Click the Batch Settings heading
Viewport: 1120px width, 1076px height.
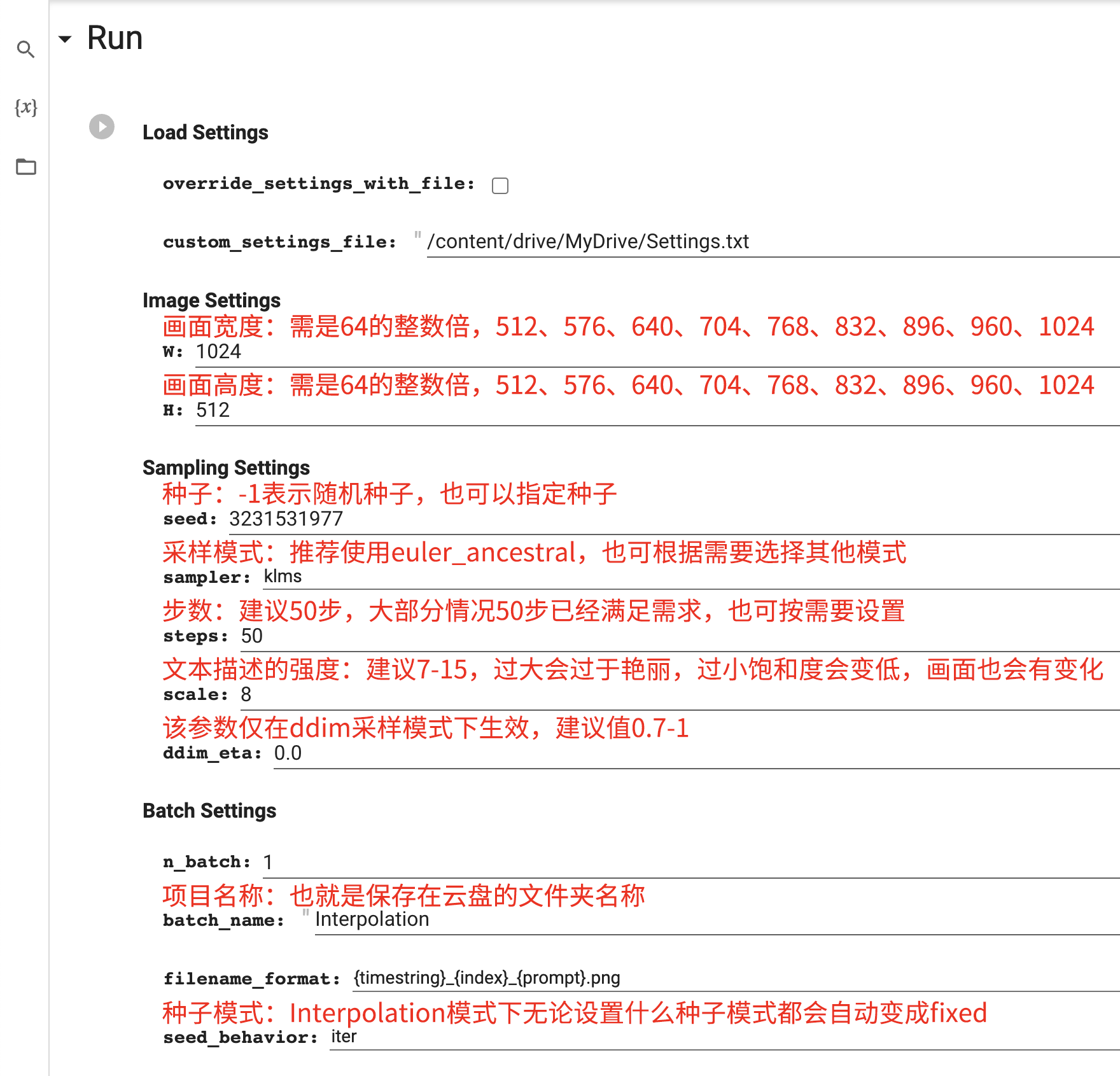point(209,811)
